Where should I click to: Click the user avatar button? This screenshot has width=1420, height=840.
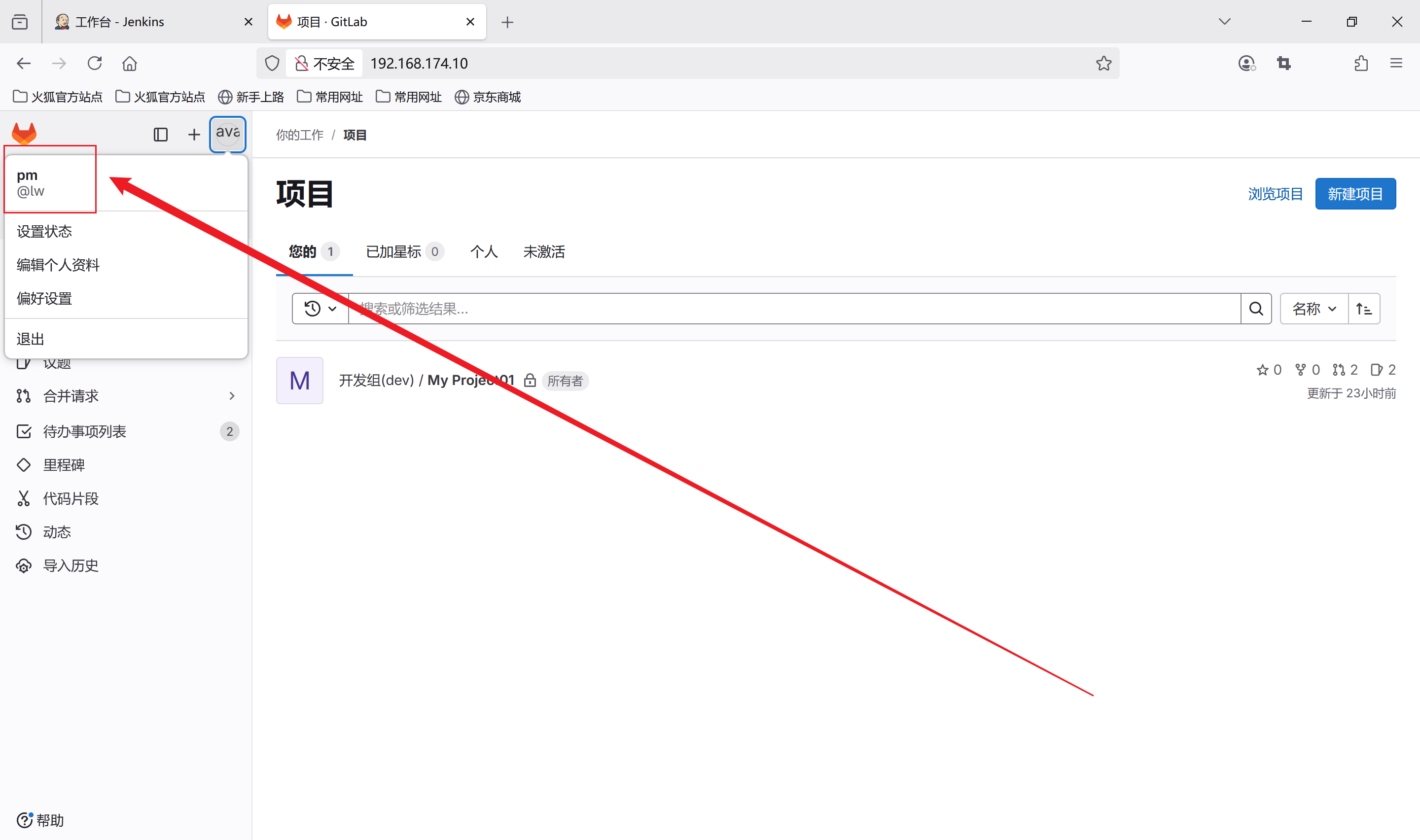pos(227,134)
